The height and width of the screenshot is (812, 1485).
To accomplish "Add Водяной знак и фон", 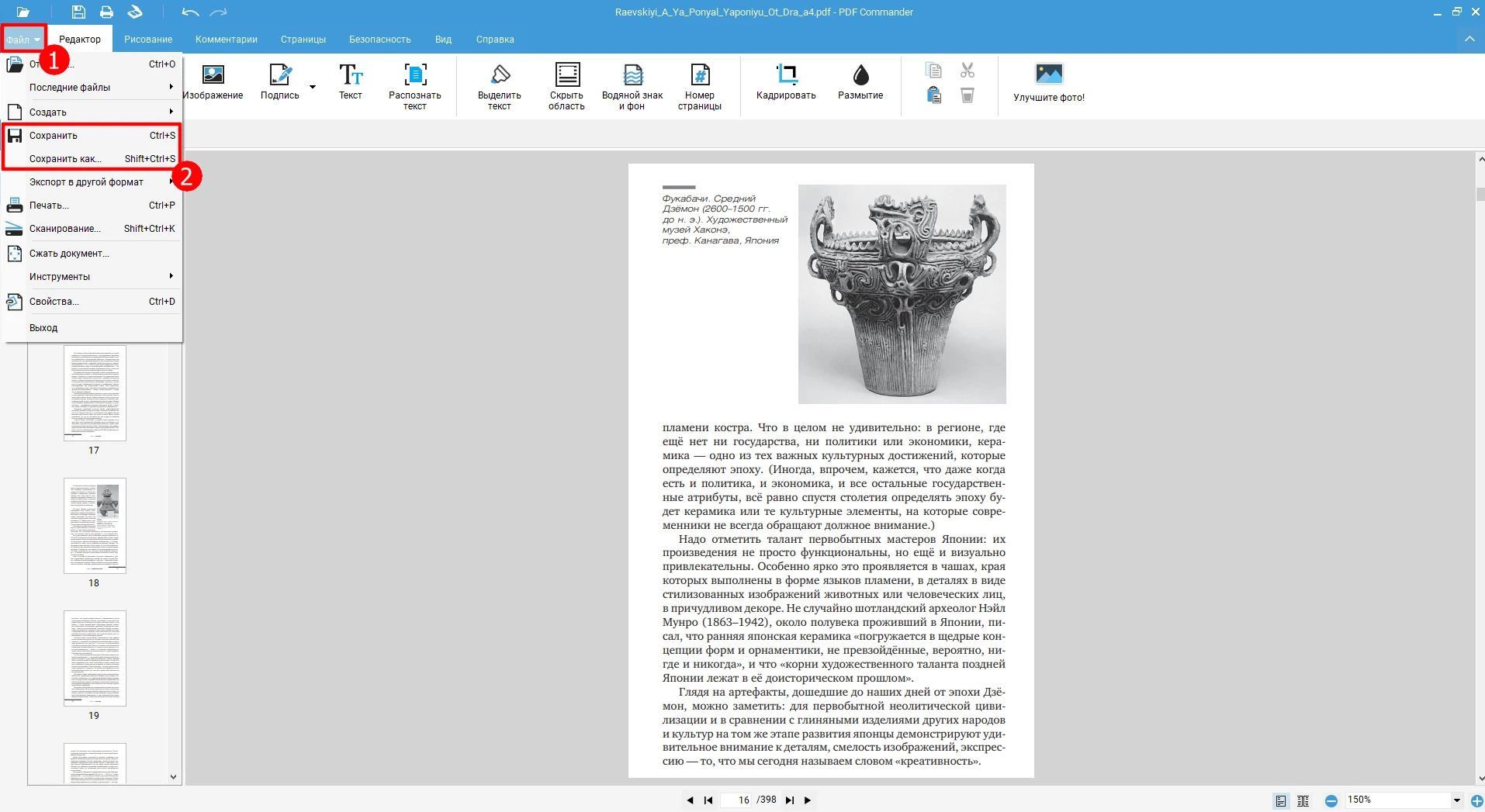I will [632, 86].
